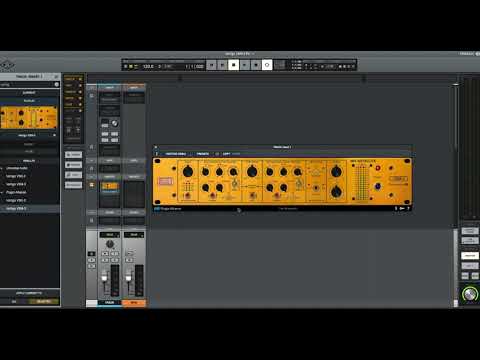
Task: Toggle the fifth yellow view option in the side column
Action: (73, 104)
